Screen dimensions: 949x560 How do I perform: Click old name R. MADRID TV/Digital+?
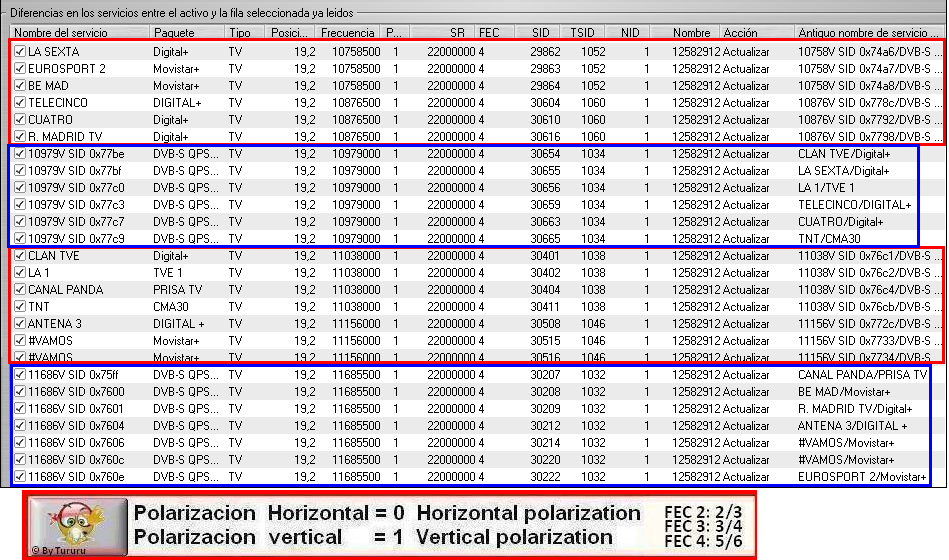(x=855, y=409)
